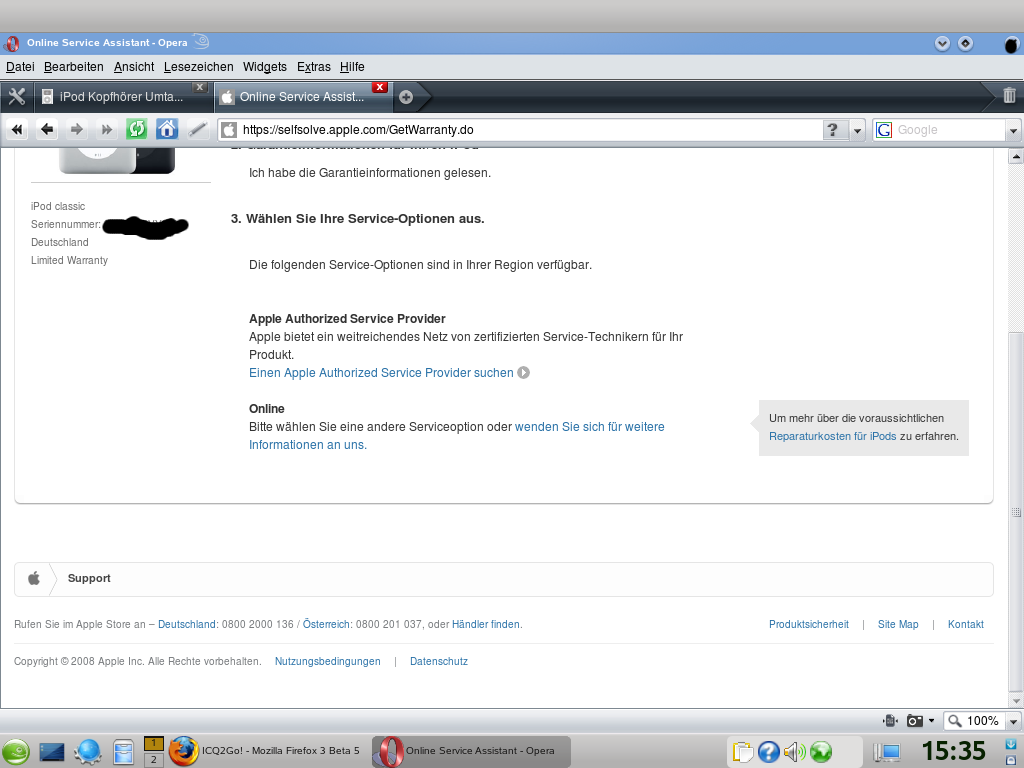Click the Support breadcrumb label
Image resolution: width=1024 pixels, height=768 pixels.
tap(89, 578)
